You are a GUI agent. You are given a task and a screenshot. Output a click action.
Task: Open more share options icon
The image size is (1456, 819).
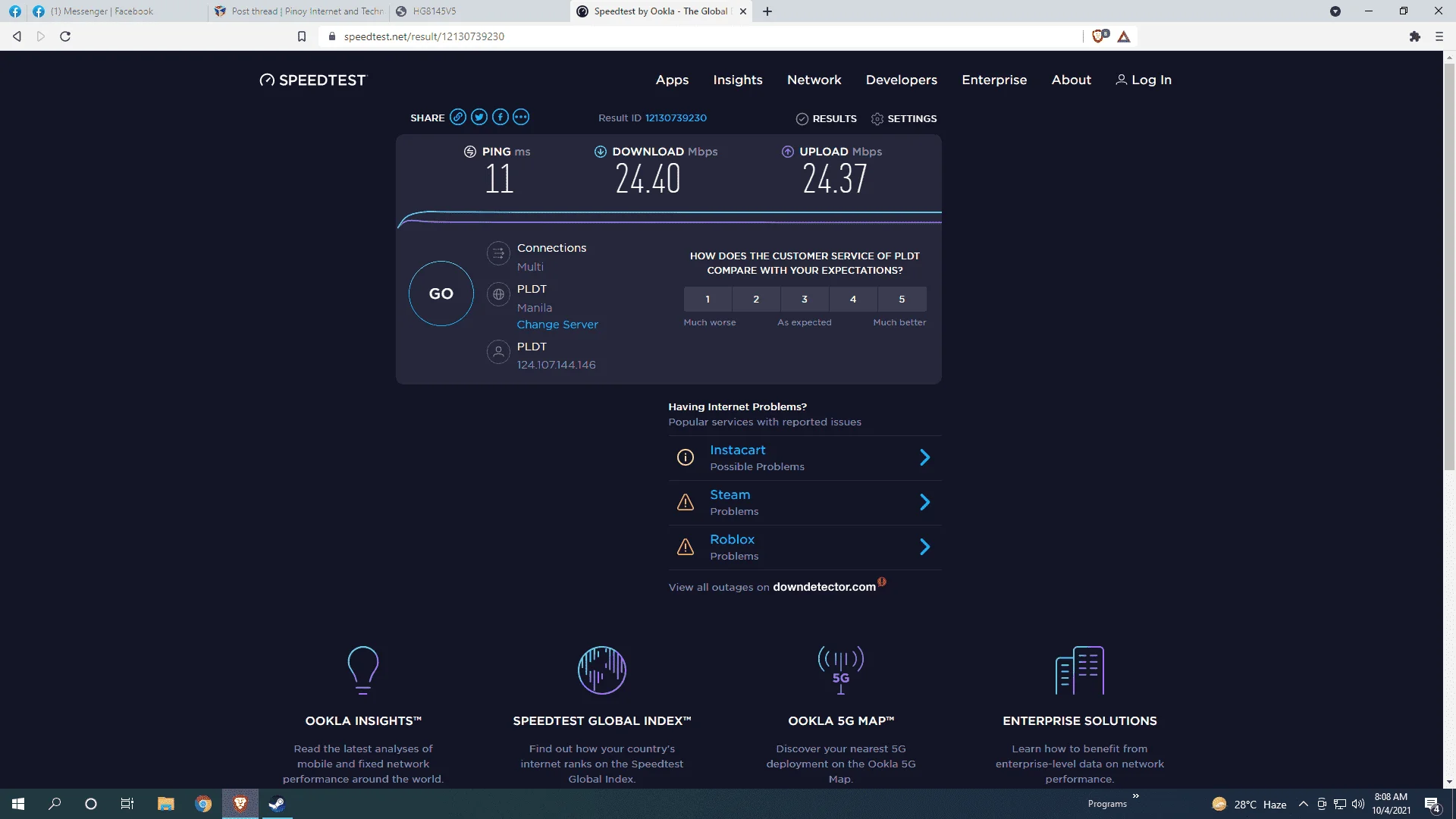521,117
